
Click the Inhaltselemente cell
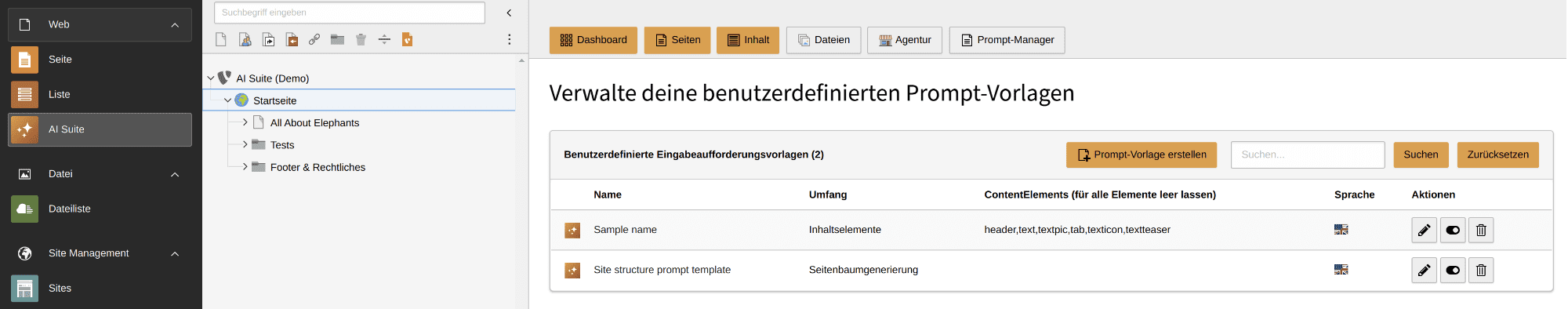point(845,230)
